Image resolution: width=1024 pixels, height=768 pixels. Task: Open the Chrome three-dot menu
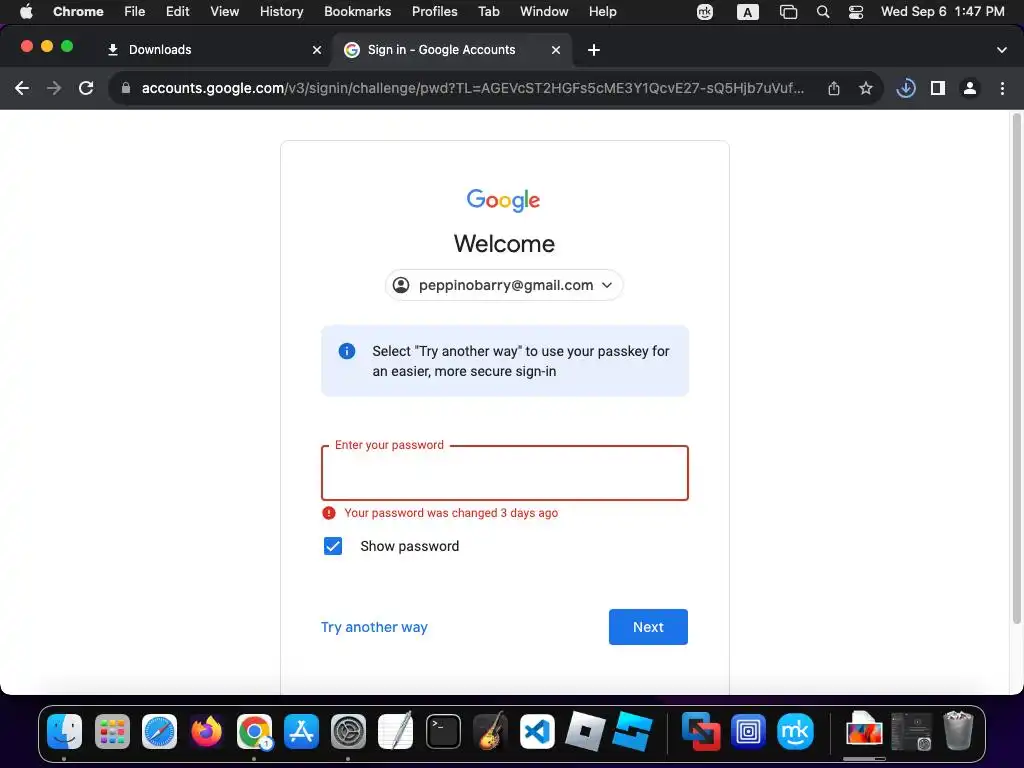(x=1002, y=88)
